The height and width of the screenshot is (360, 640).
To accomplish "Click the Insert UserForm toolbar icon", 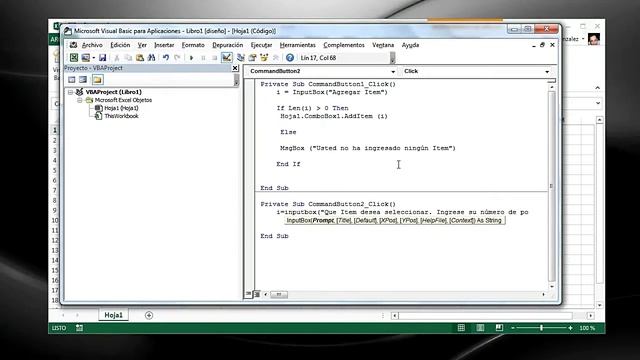I will [85, 58].
